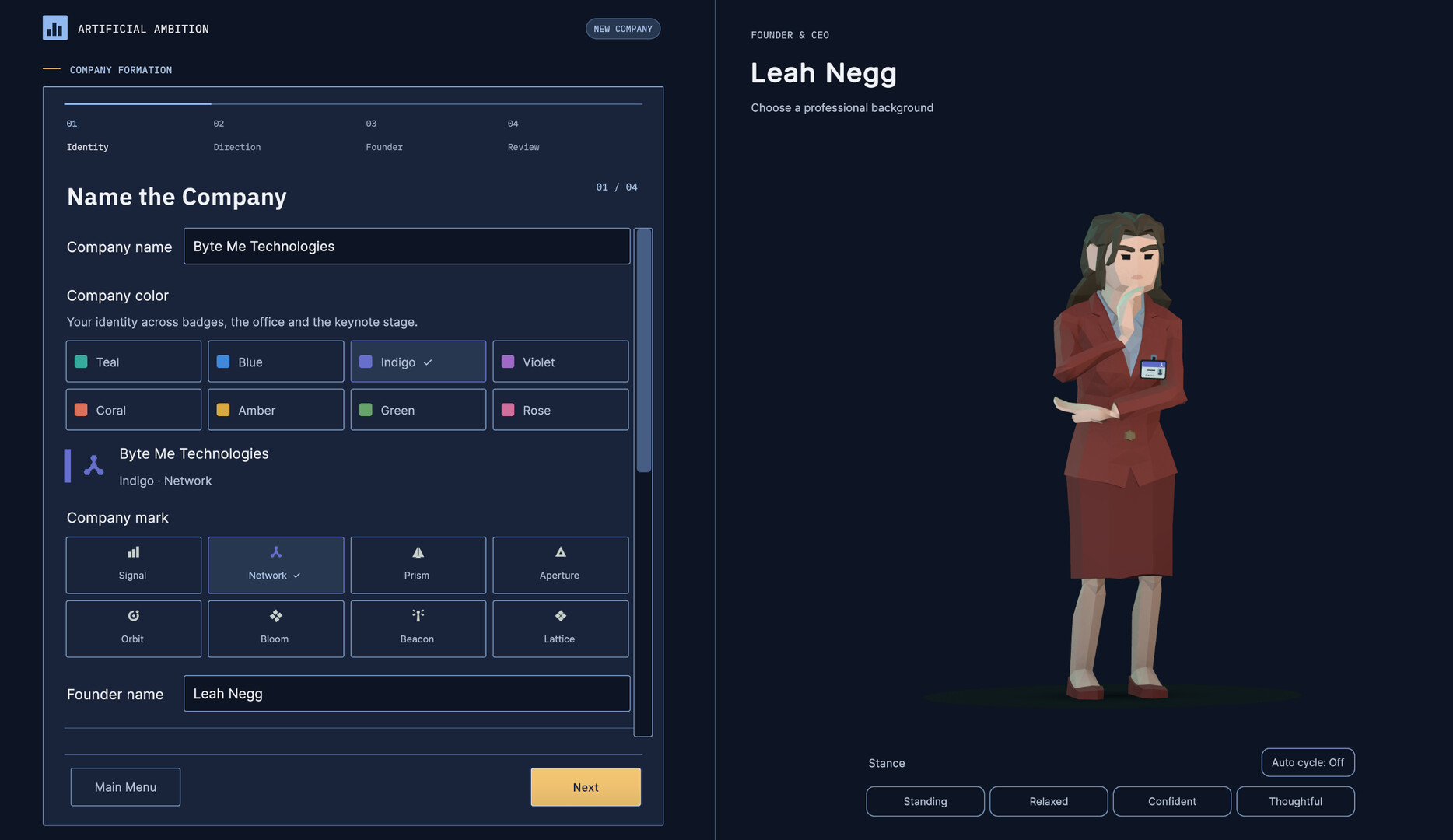This screenshot has width=1453, height=840.
Task: Pick the Violet company color
Action: [561, 362]
